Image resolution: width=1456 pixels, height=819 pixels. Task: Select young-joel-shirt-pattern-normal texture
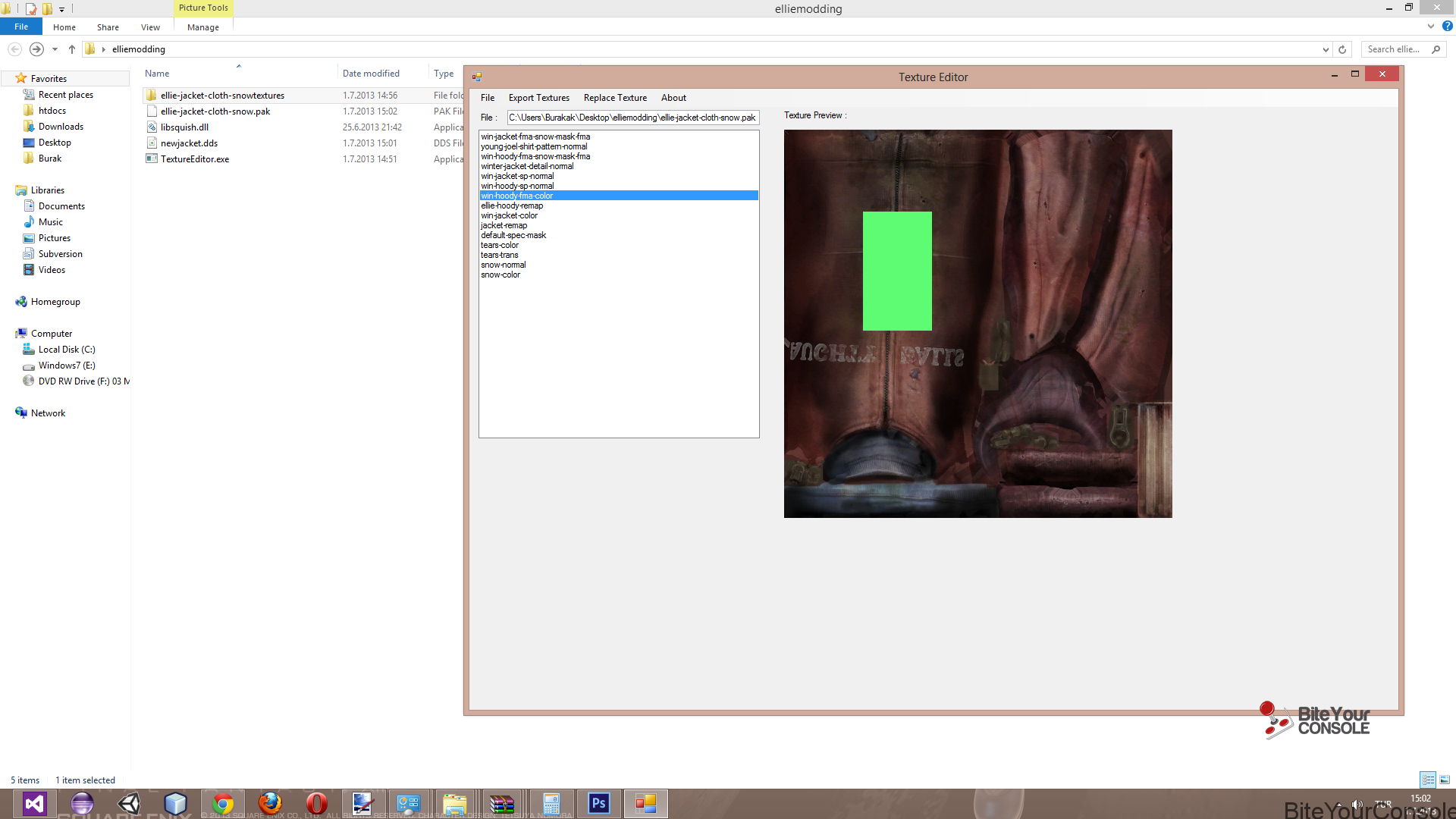[534, 146]
